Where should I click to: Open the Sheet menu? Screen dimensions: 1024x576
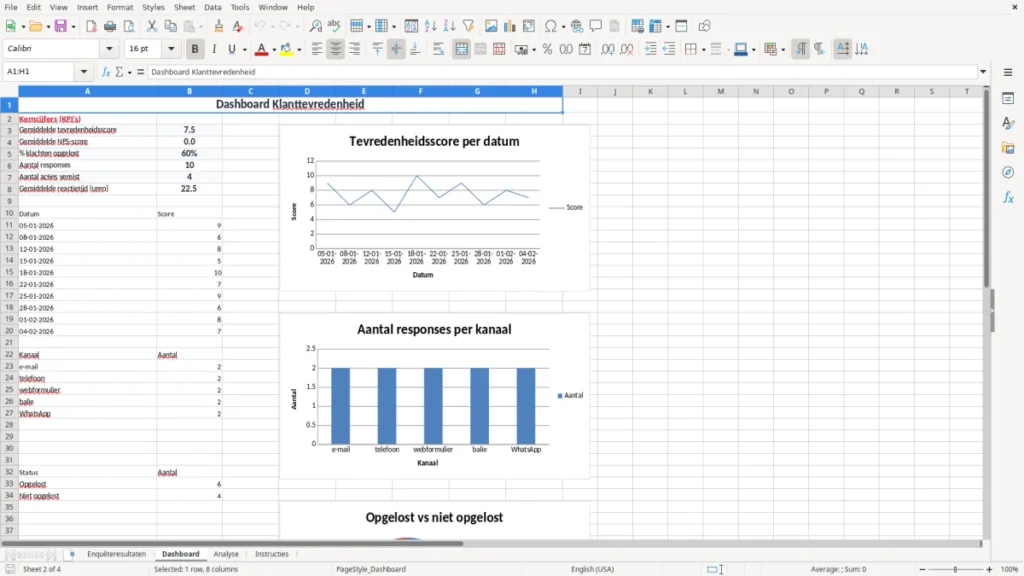(x=184, y=7)
